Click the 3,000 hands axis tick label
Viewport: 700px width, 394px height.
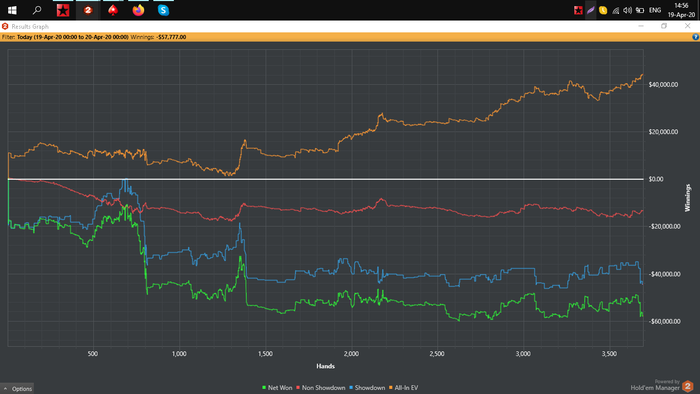pyautogui.click(x=523, y=354)
